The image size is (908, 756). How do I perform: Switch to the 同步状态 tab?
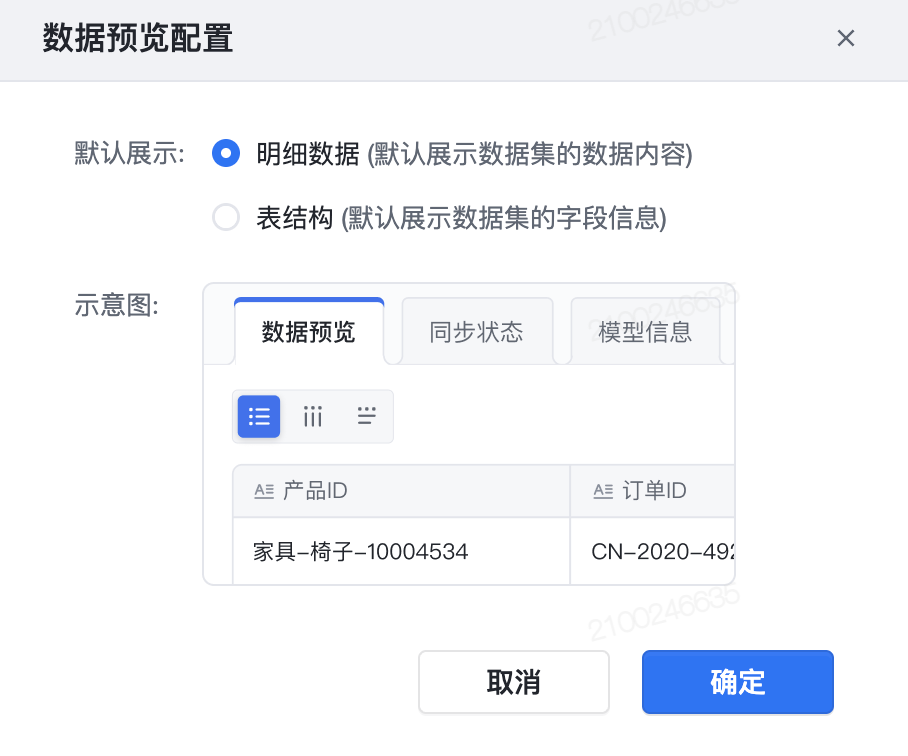click(476, 332)
